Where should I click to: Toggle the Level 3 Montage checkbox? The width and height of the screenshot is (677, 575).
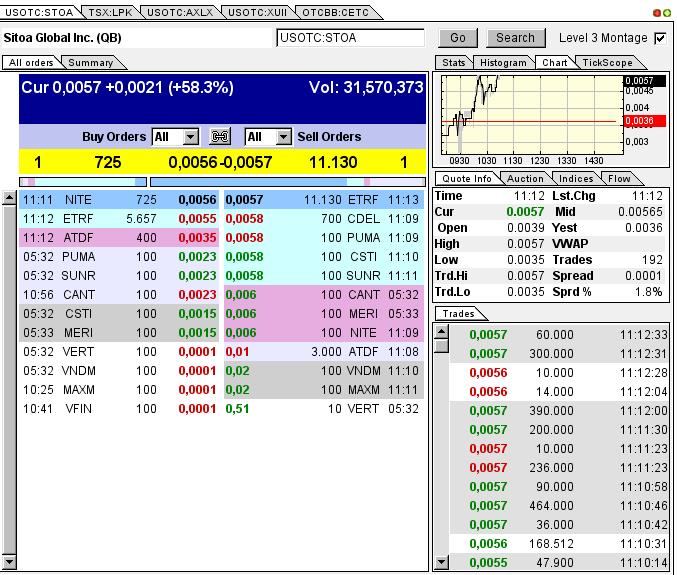(660, 38)
